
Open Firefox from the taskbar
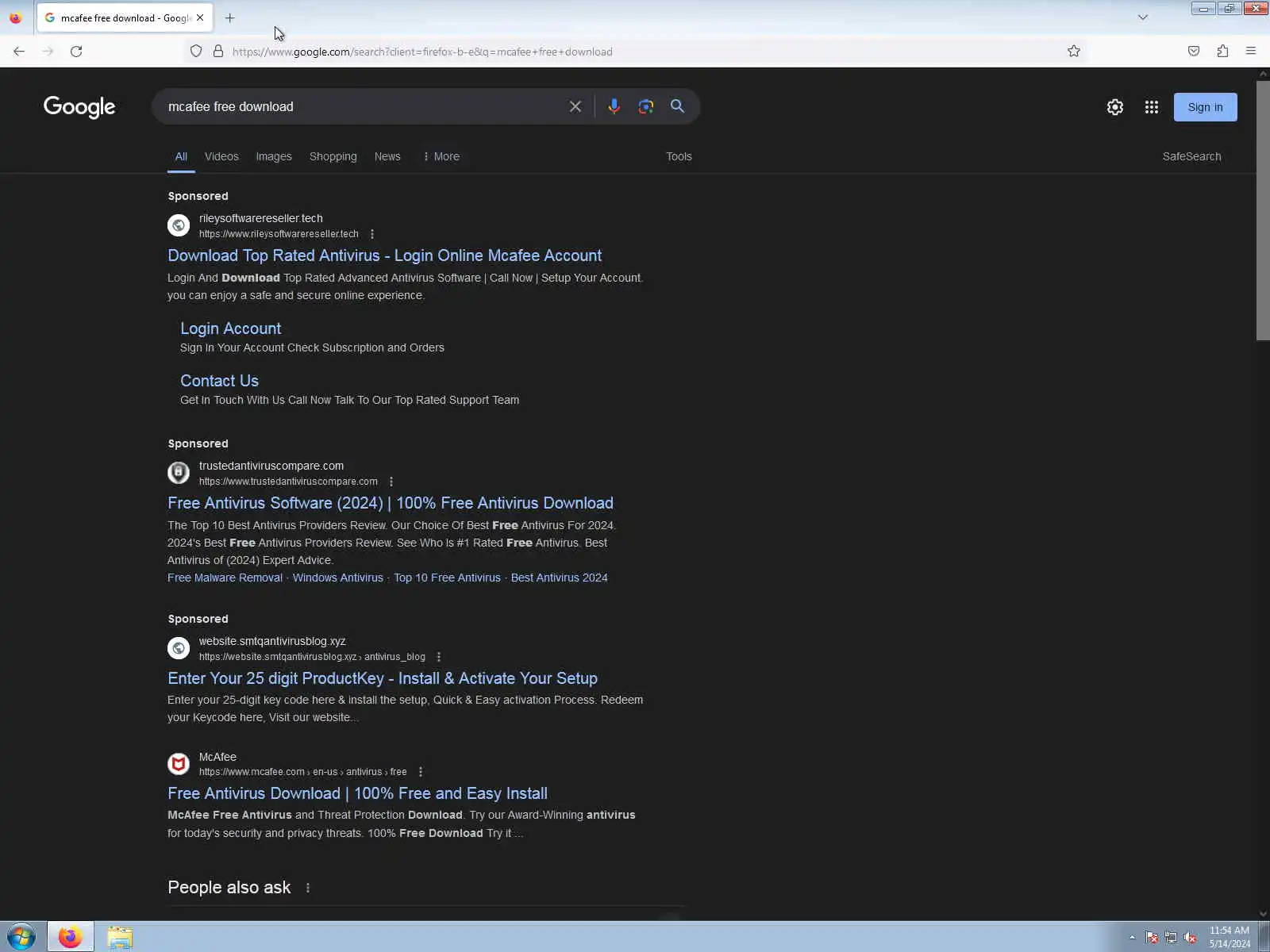(70, 937)
